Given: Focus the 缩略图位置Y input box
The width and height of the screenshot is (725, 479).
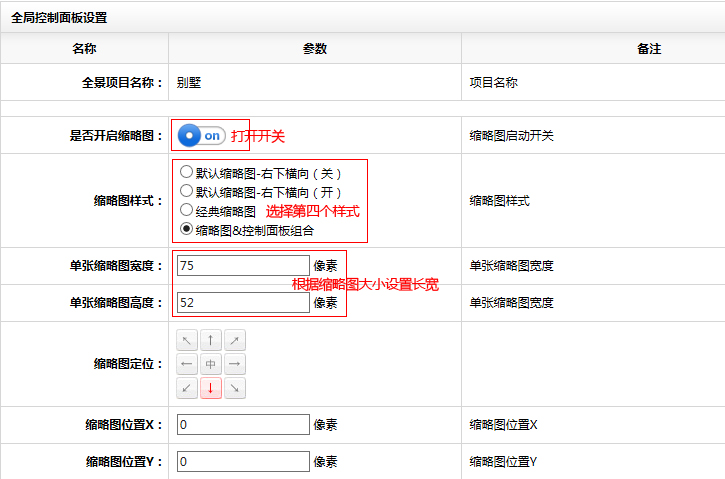Looking at the screenshot, I should [x=243, y=462].
